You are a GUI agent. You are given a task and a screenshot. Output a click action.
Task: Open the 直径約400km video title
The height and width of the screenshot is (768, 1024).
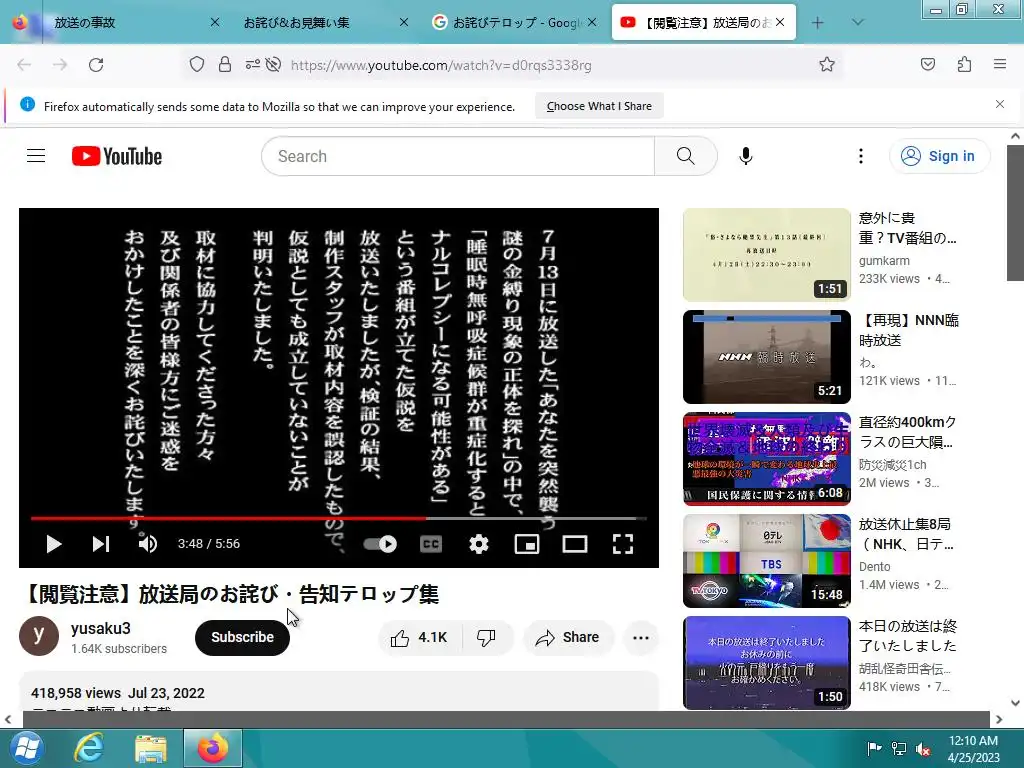coord(907,432)
